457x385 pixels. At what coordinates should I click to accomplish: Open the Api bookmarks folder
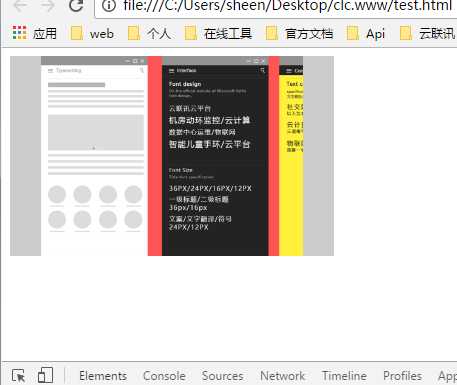coord(366,33)
